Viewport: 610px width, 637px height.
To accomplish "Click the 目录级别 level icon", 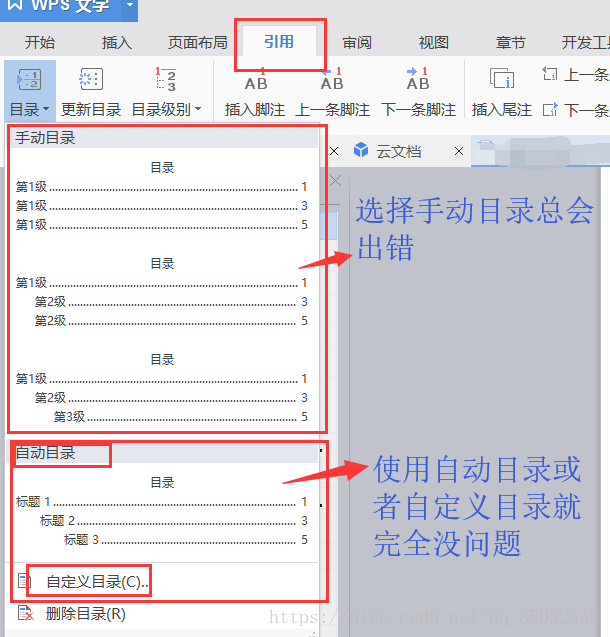I will pos(166,79).
